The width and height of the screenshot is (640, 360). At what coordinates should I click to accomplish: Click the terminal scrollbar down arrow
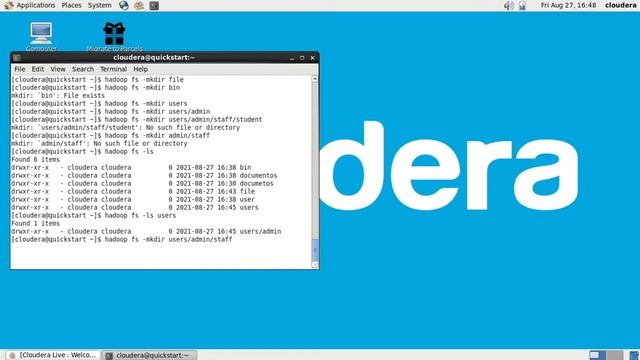coord(315,265)
